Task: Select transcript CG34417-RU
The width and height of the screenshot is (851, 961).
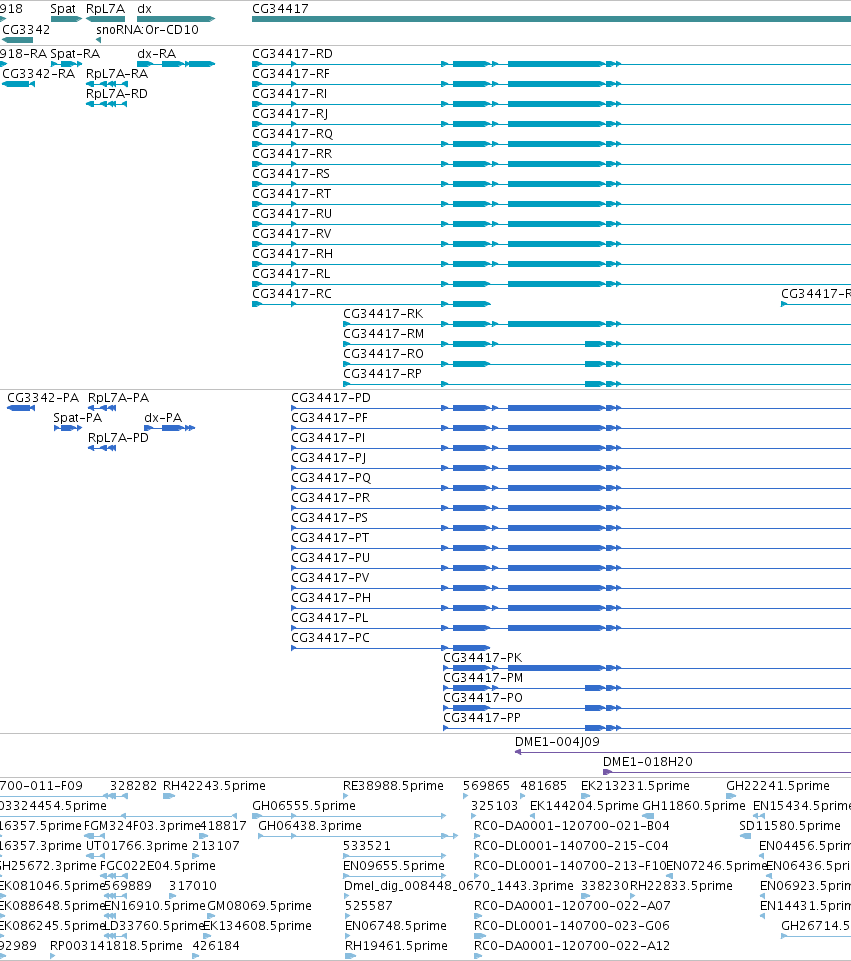Action: pyautogui.click(x=292, y=214)
